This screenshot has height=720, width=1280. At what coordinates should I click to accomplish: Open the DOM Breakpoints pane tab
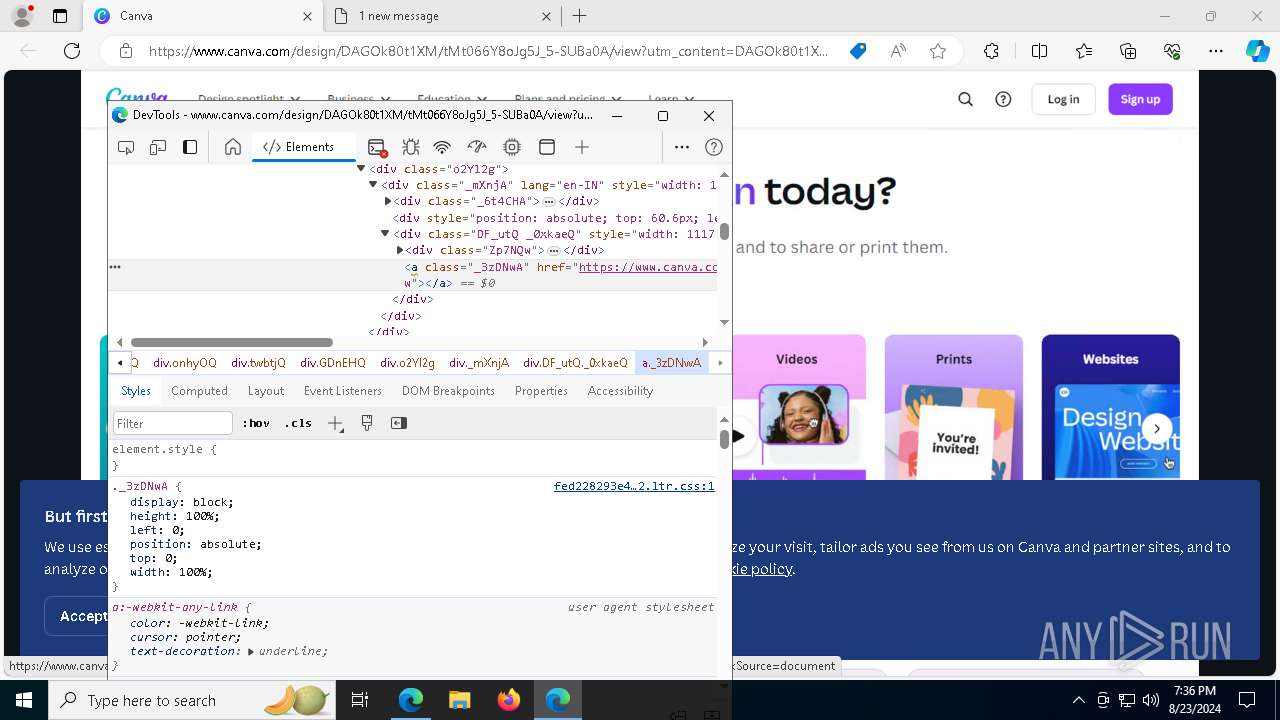(x=448, y=391)
